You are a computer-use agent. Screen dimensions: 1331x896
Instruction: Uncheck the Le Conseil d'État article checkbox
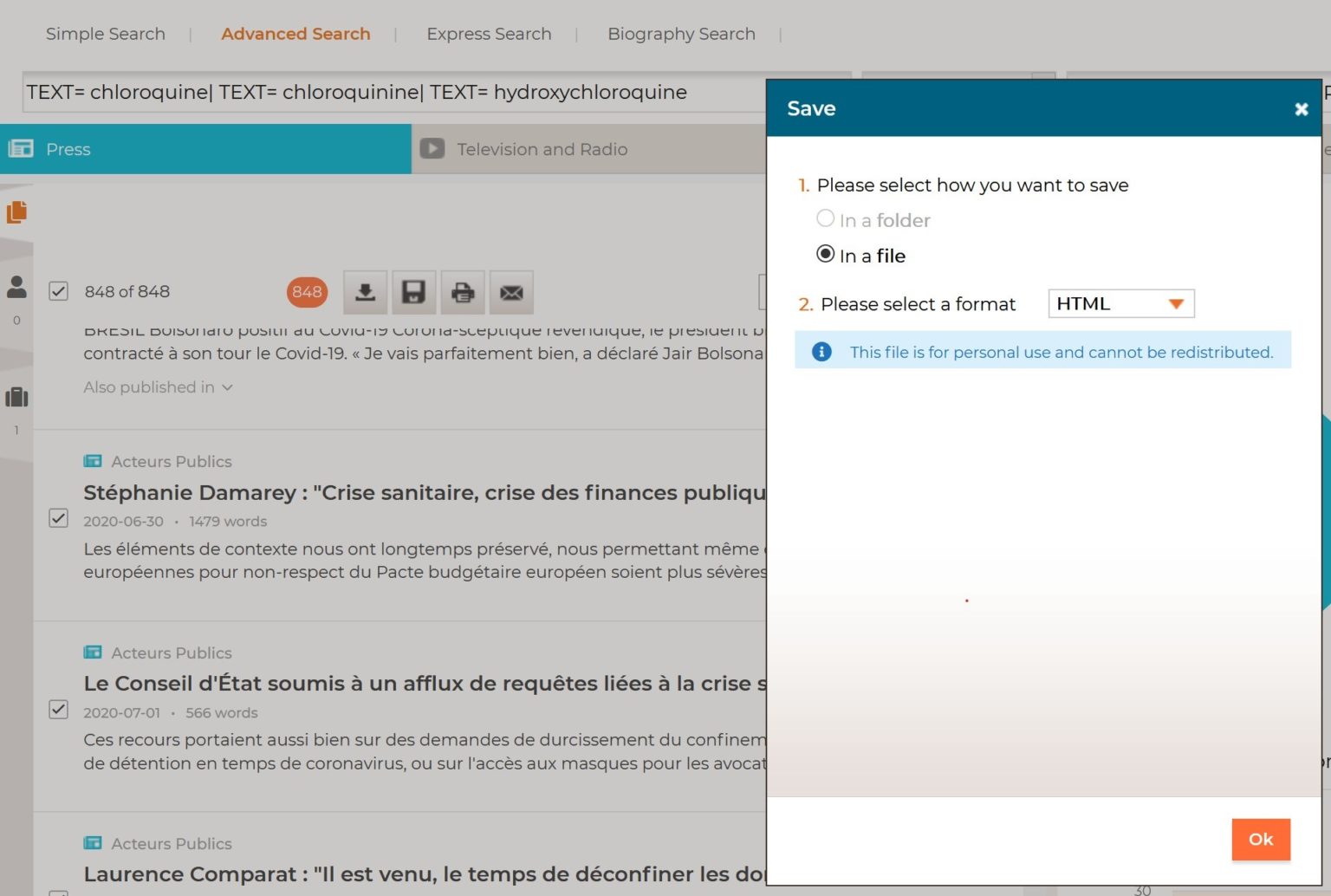click(x=58, y=709)
